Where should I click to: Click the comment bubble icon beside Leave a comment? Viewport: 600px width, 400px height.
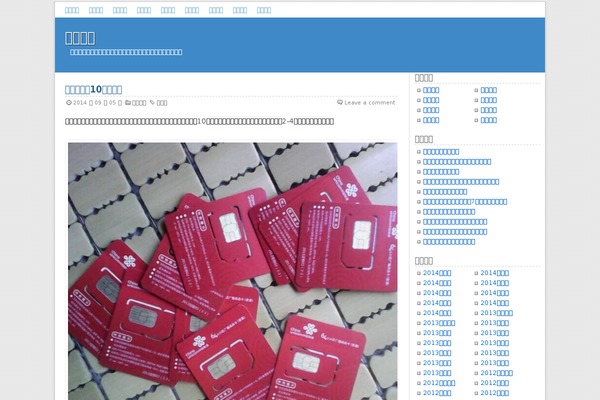point(340,103)
